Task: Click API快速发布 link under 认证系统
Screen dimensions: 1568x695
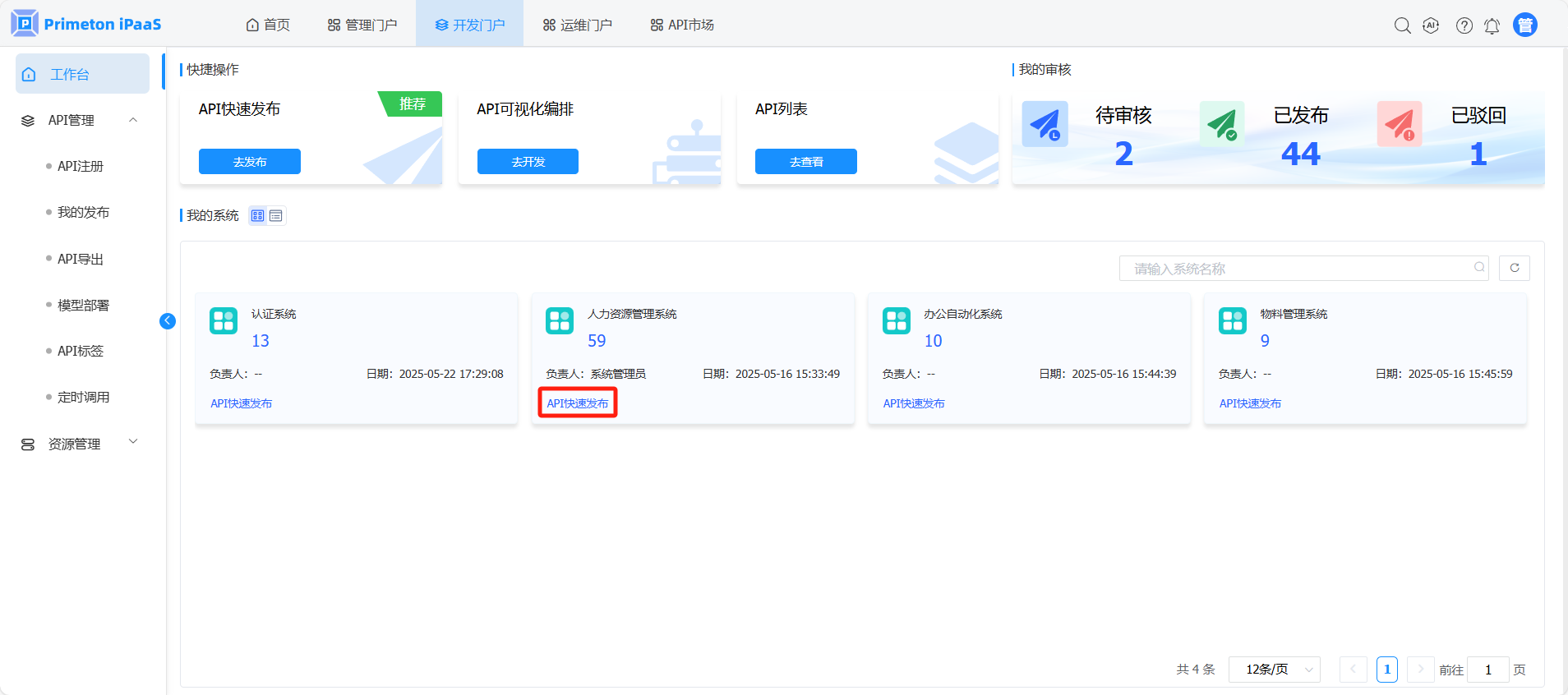Action: [241, 403]
